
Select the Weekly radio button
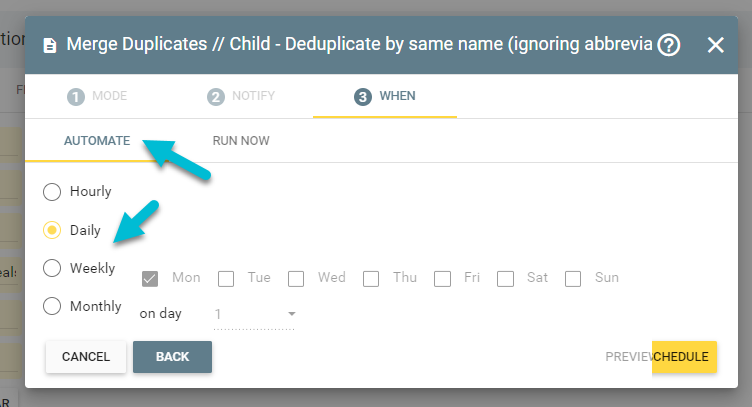tap(52, 268)
